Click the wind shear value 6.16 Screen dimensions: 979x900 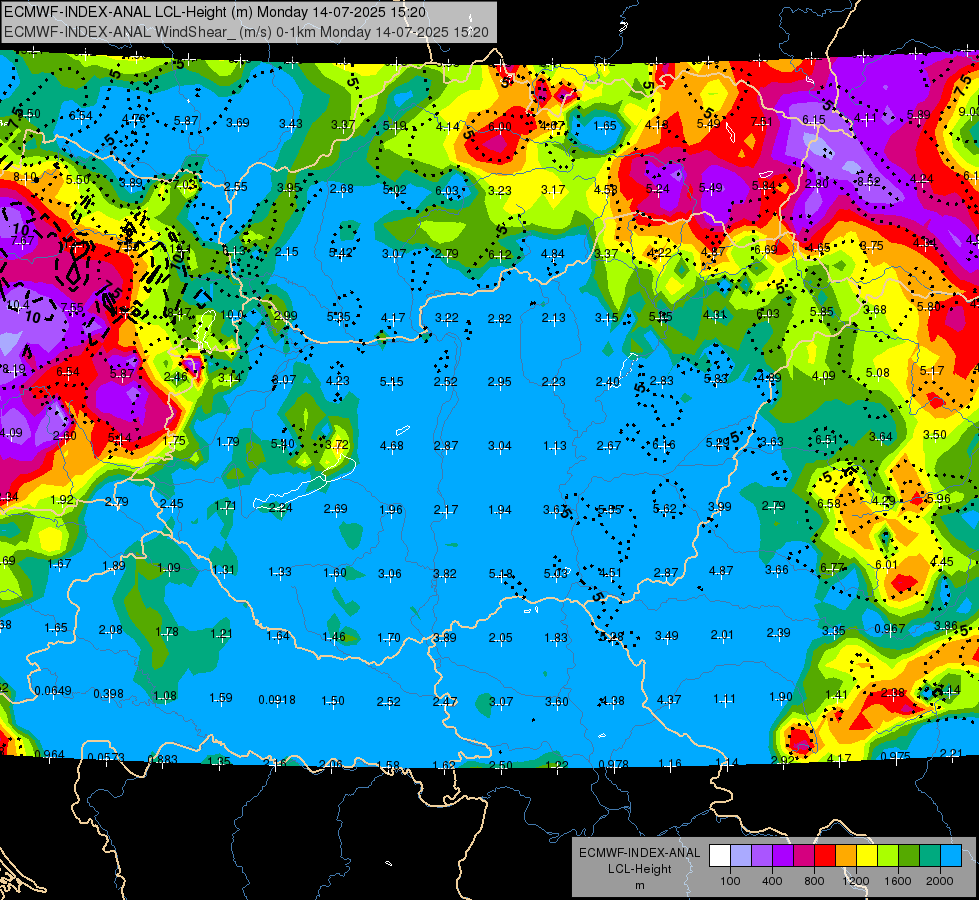pyautogui.click(x=664, y=444)
